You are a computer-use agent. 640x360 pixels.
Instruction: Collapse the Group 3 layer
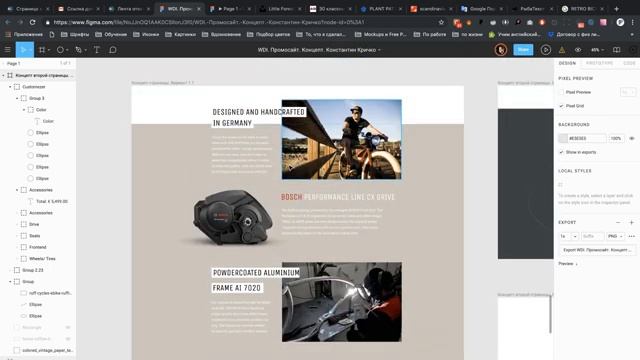pyautogui.click(x=17, y=98)
